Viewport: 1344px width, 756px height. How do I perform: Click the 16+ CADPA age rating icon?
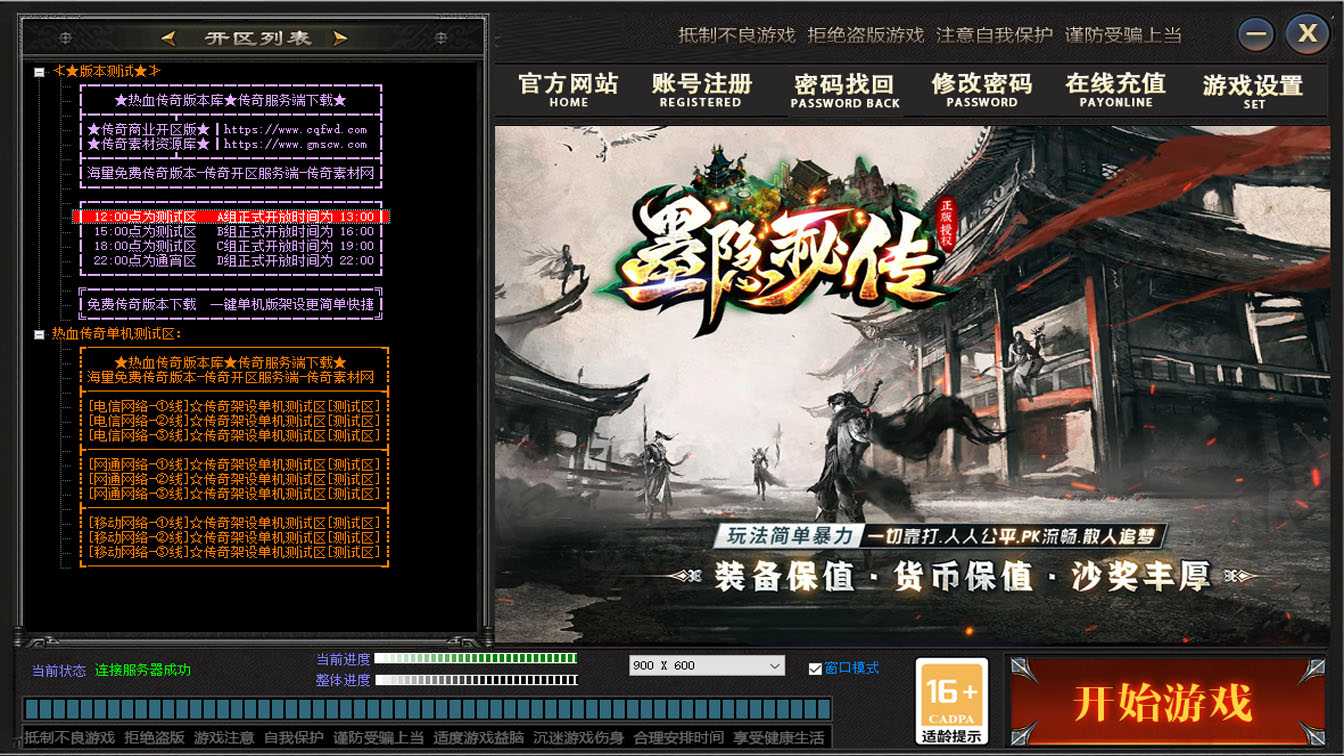(x=952, y=700)
